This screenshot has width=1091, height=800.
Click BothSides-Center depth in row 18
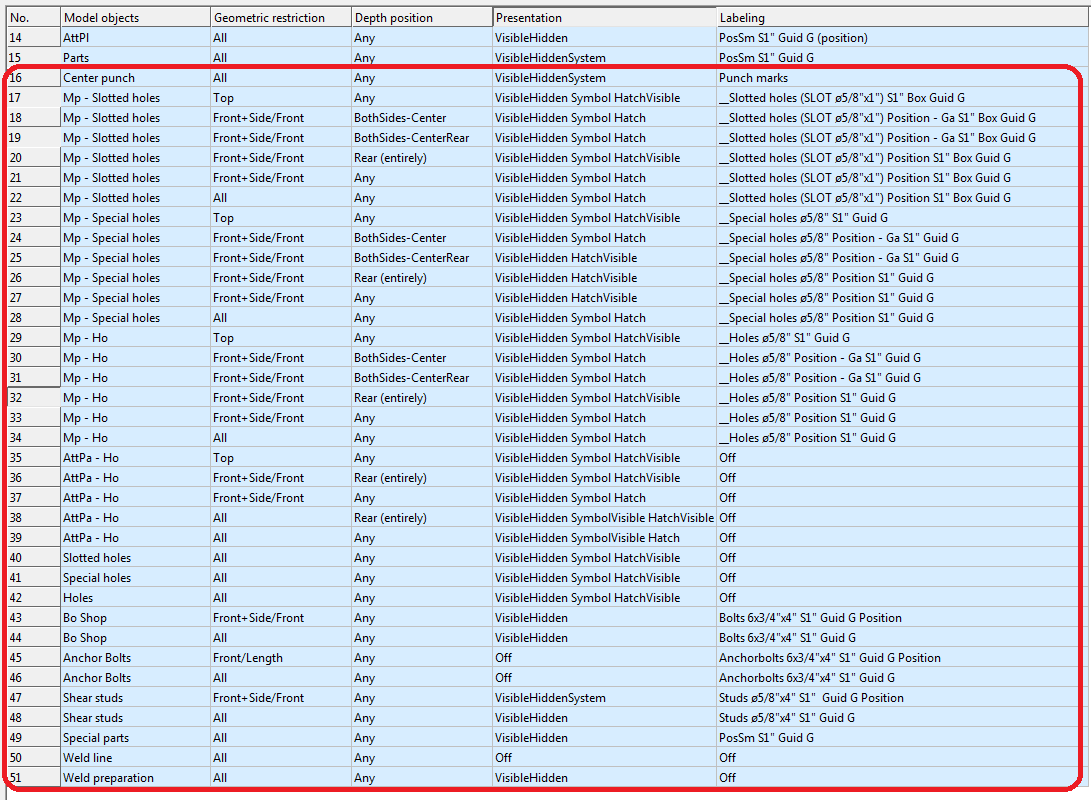(x=422, y=118)
